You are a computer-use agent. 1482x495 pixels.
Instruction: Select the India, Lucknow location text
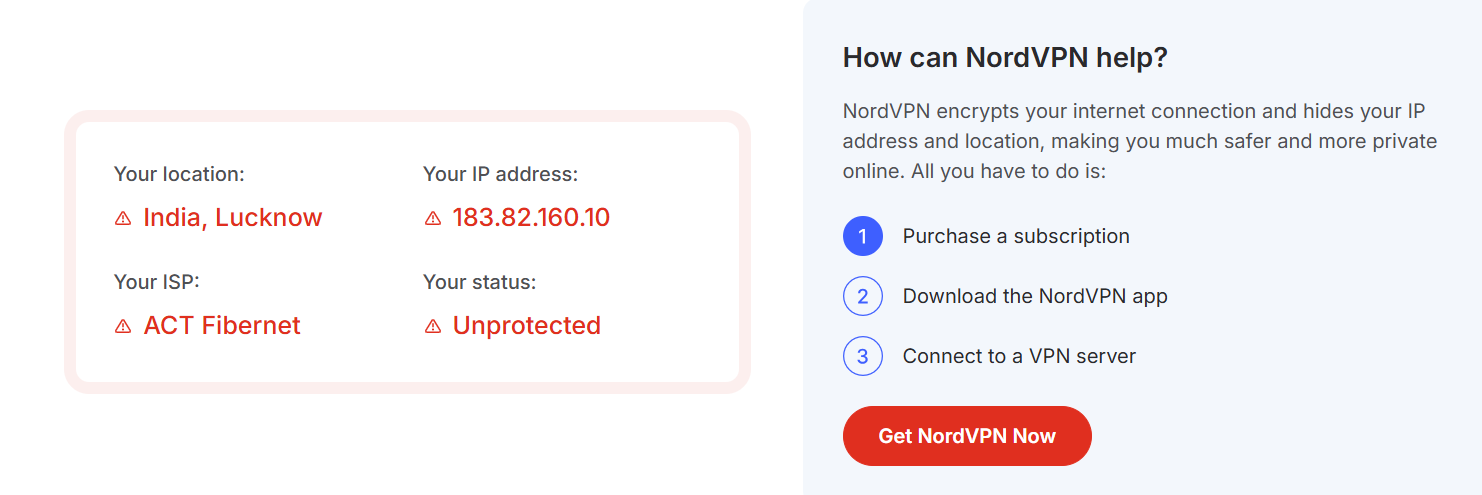233,217
